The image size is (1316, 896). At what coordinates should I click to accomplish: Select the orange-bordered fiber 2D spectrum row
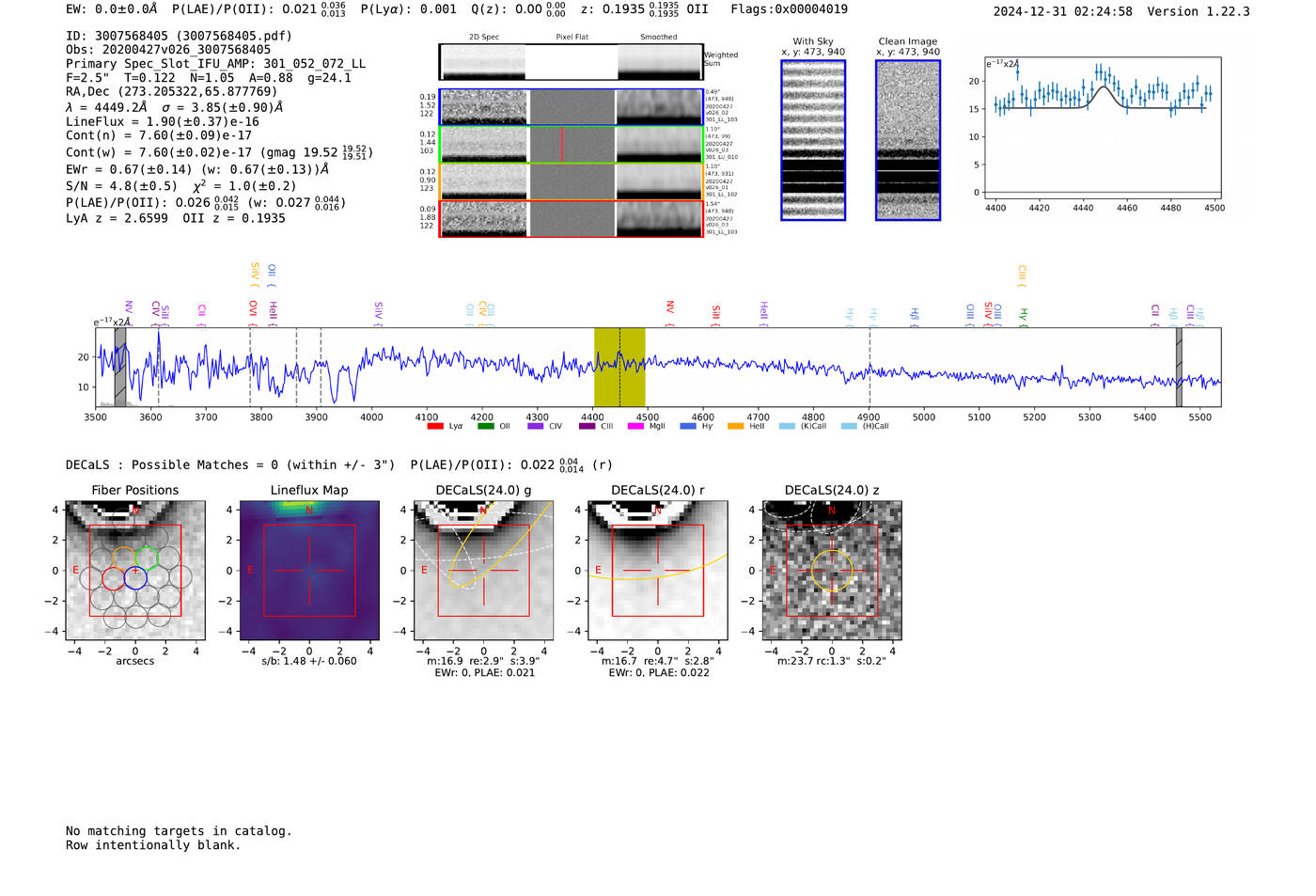(x=571, y=181)
